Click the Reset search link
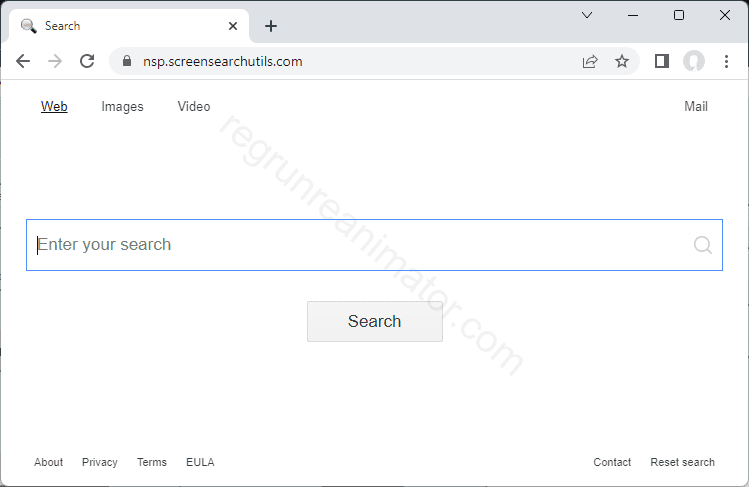Image resolution: width=749 pixels, height=487 pixels. (x=682, y=462)
